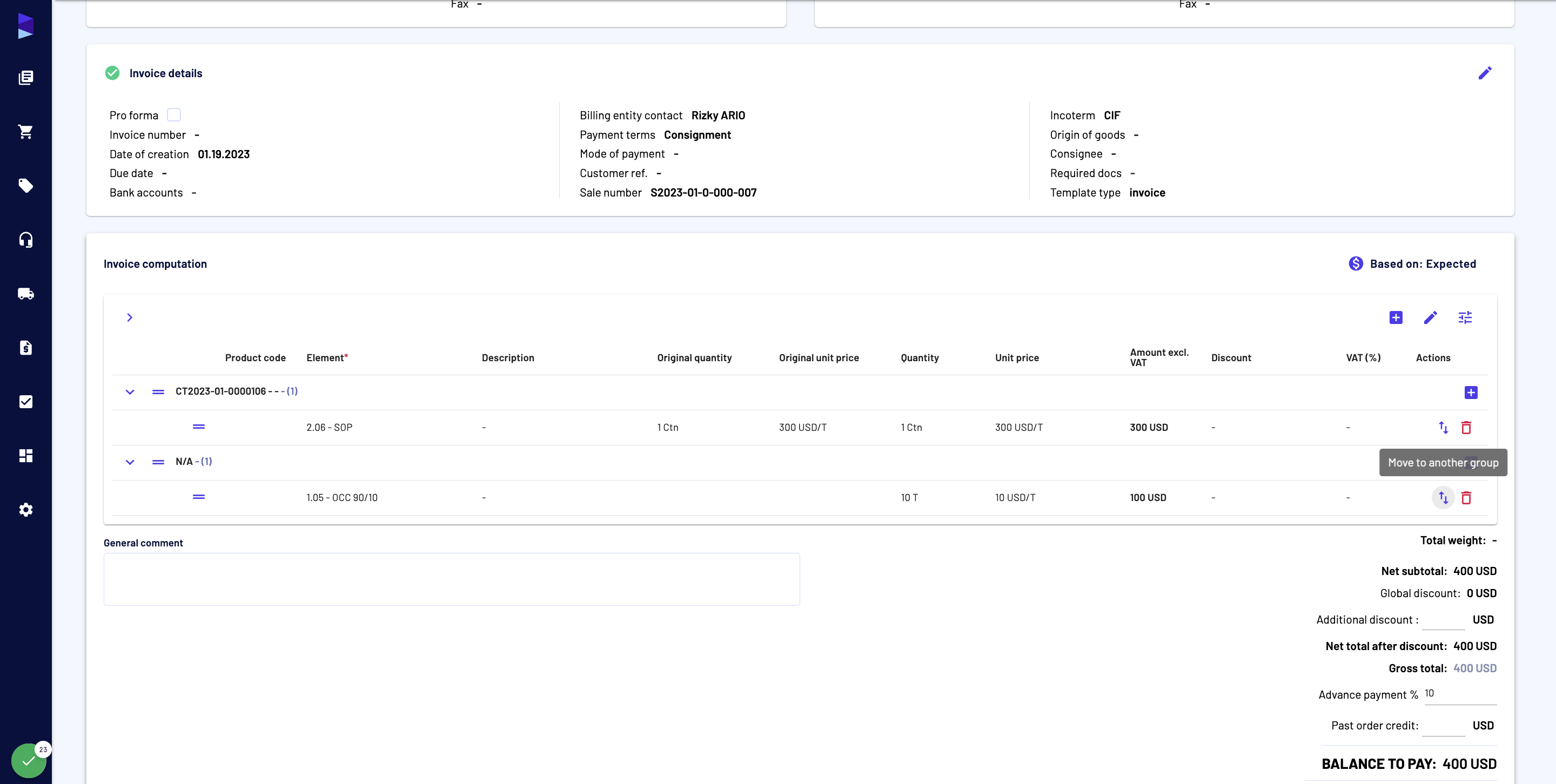Add a new line with top plus icon
Viewport: 1556px width, 784px height.
[x=1396, y=317]
